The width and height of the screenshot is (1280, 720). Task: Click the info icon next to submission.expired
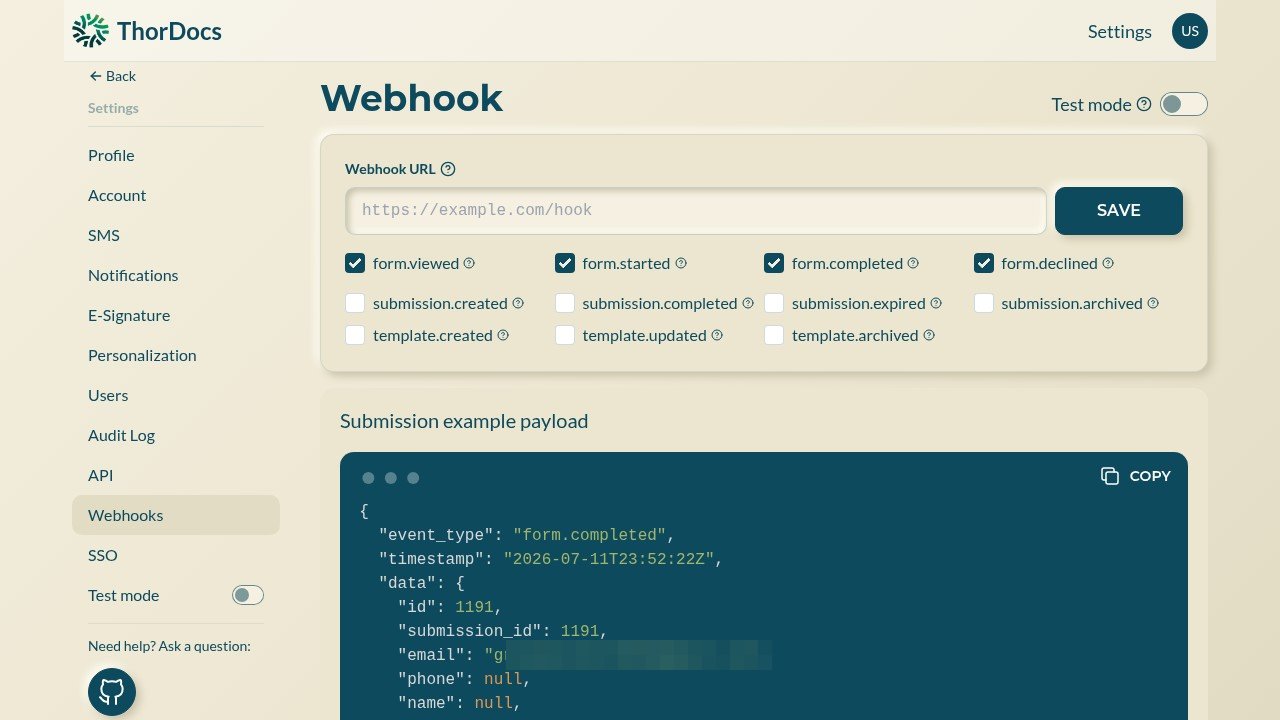(x=936, y=303)
